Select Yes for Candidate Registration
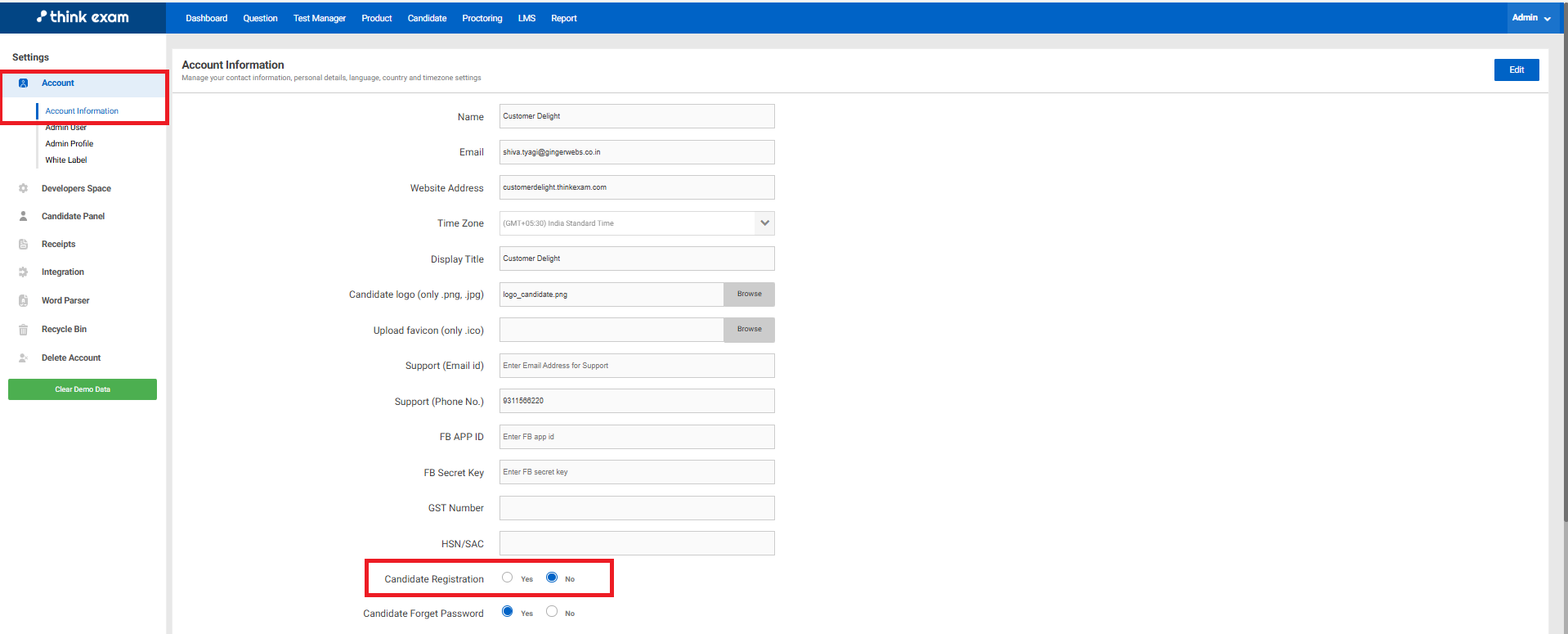The image size is (1568, 634). click(x=508, y=578)
